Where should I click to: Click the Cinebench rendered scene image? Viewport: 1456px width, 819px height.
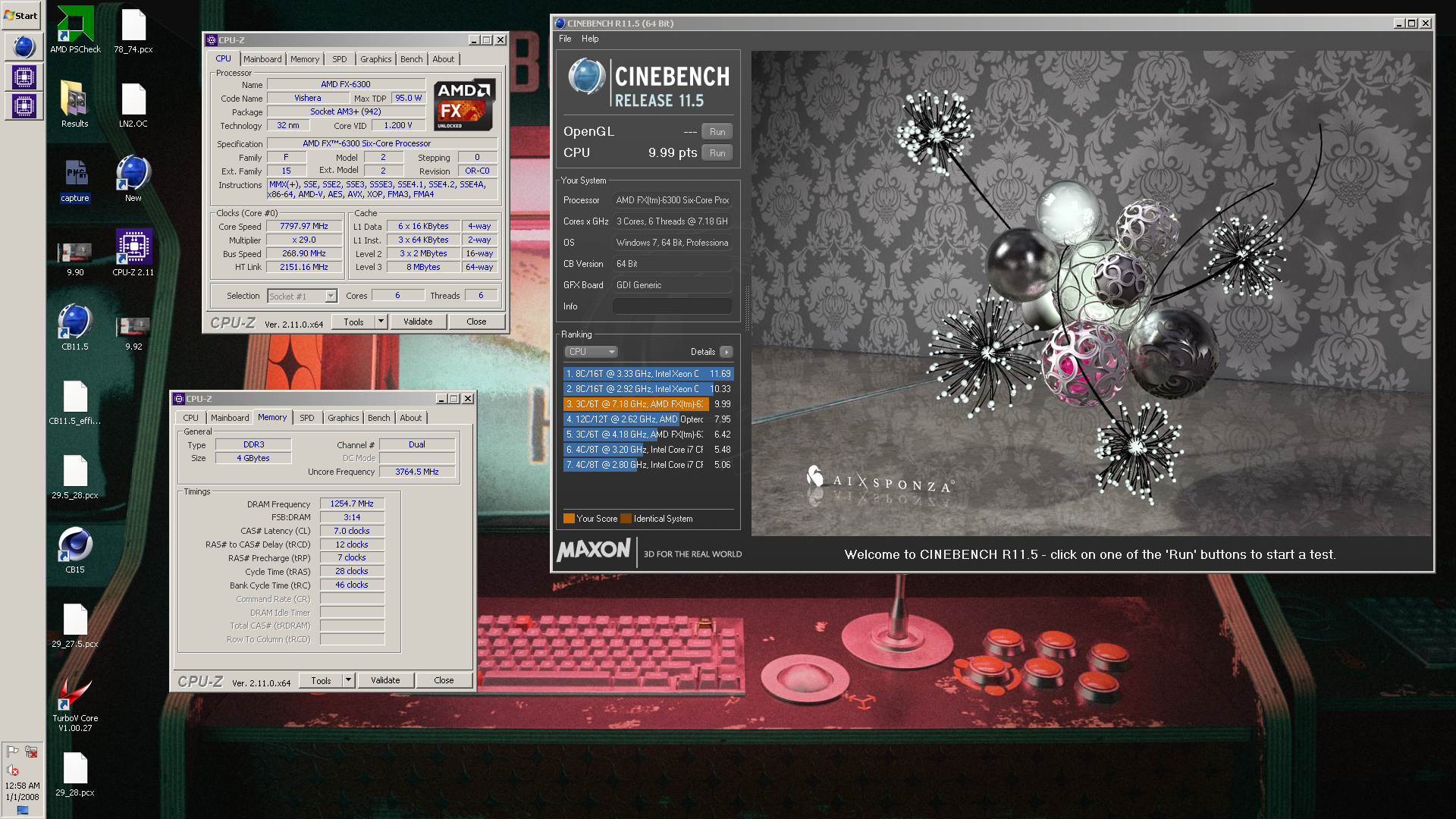point(1091,293)
